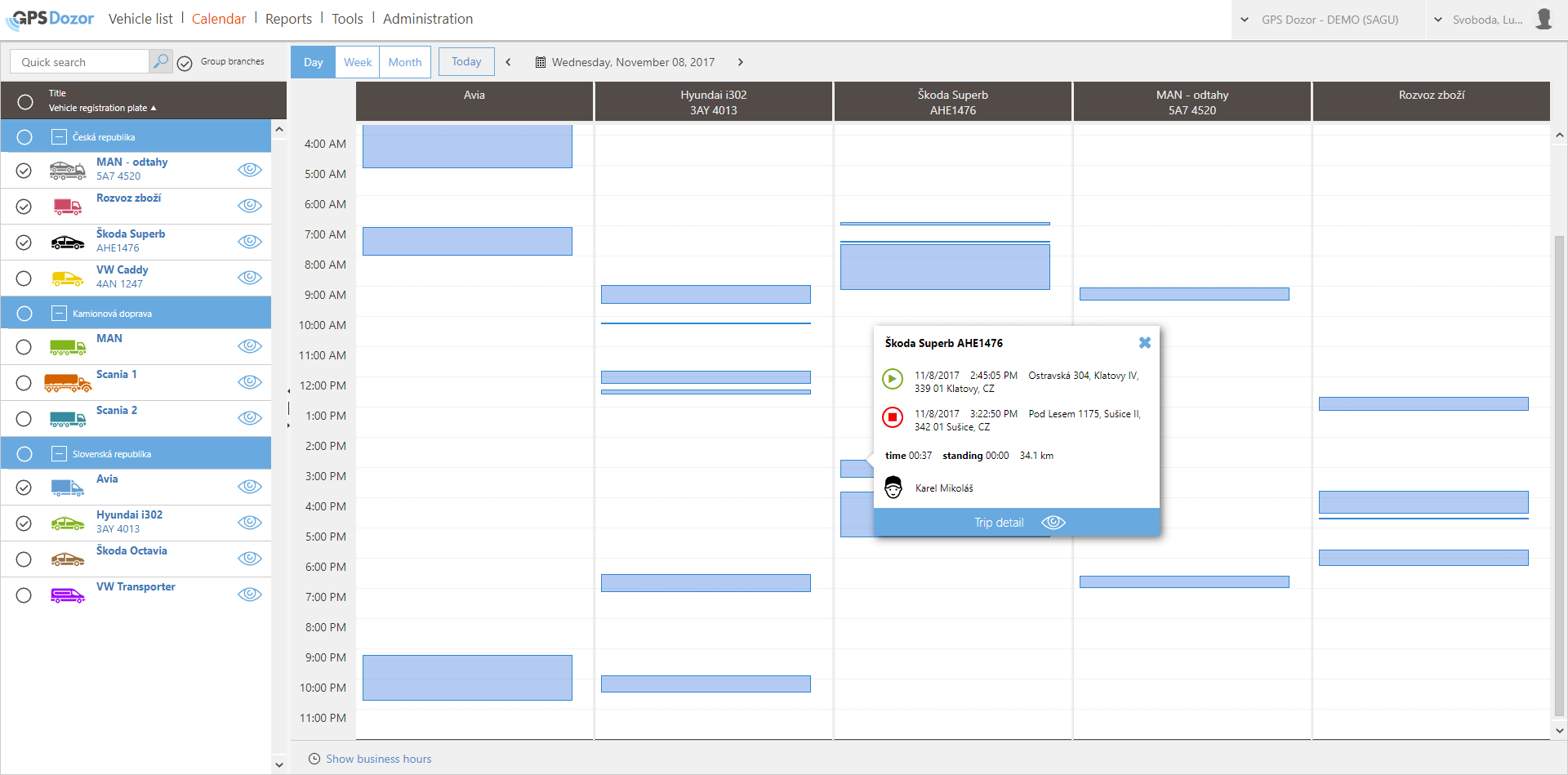Click the orange Scania 1 truck icon
Viewport: 1568px width, 775px height.
click(x=67, y=383)
